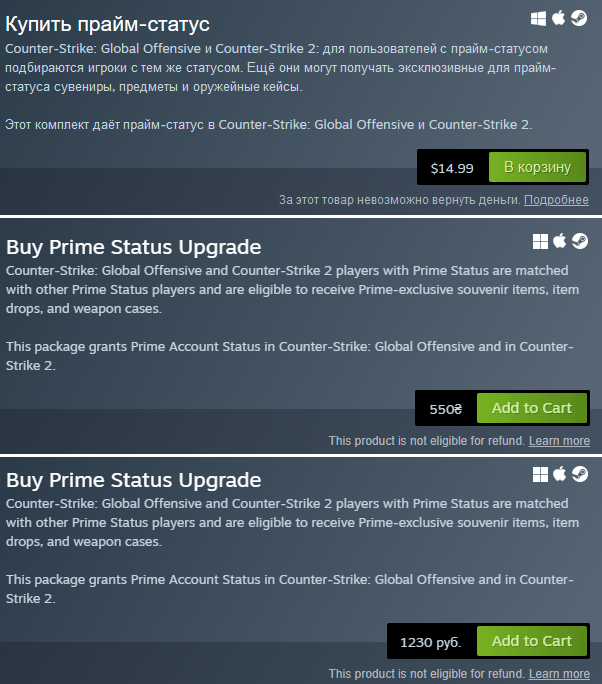The height and width of the screenshot is (684, 602).
Task: Click Windows icon in the 1230 руб. package
Action: (540, 474)
